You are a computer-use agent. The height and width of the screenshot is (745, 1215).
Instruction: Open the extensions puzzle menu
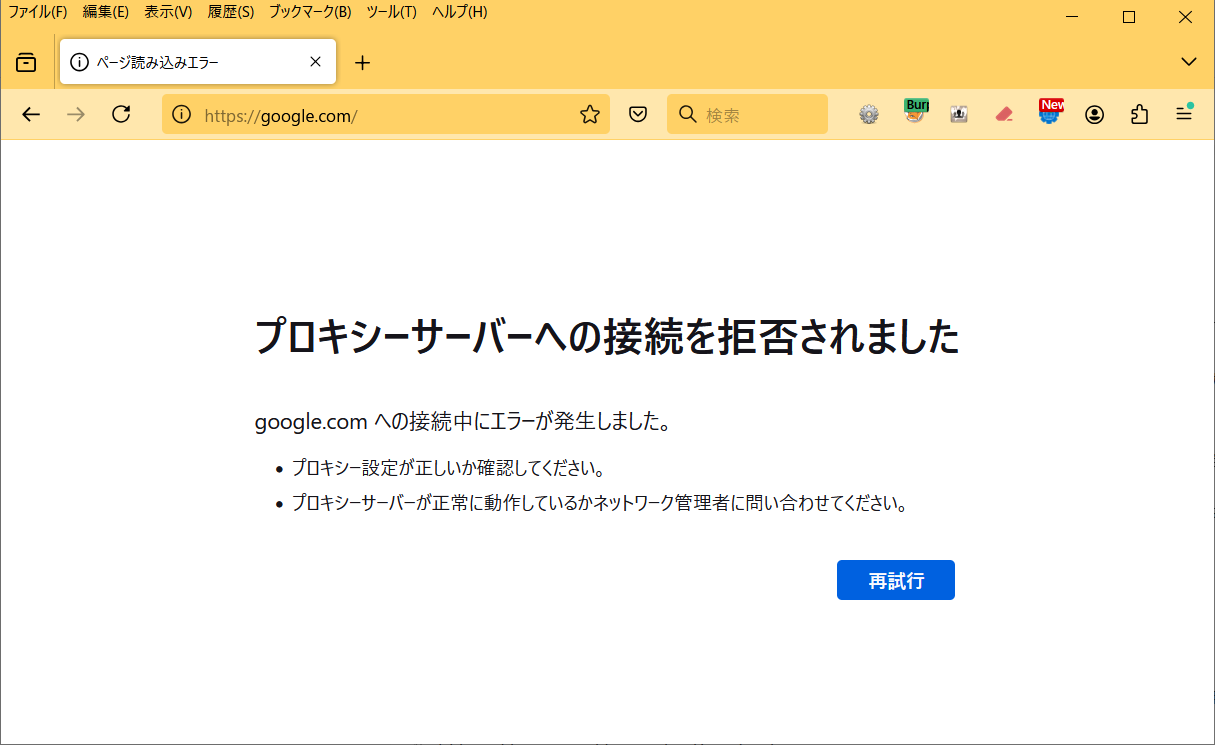1140,115
